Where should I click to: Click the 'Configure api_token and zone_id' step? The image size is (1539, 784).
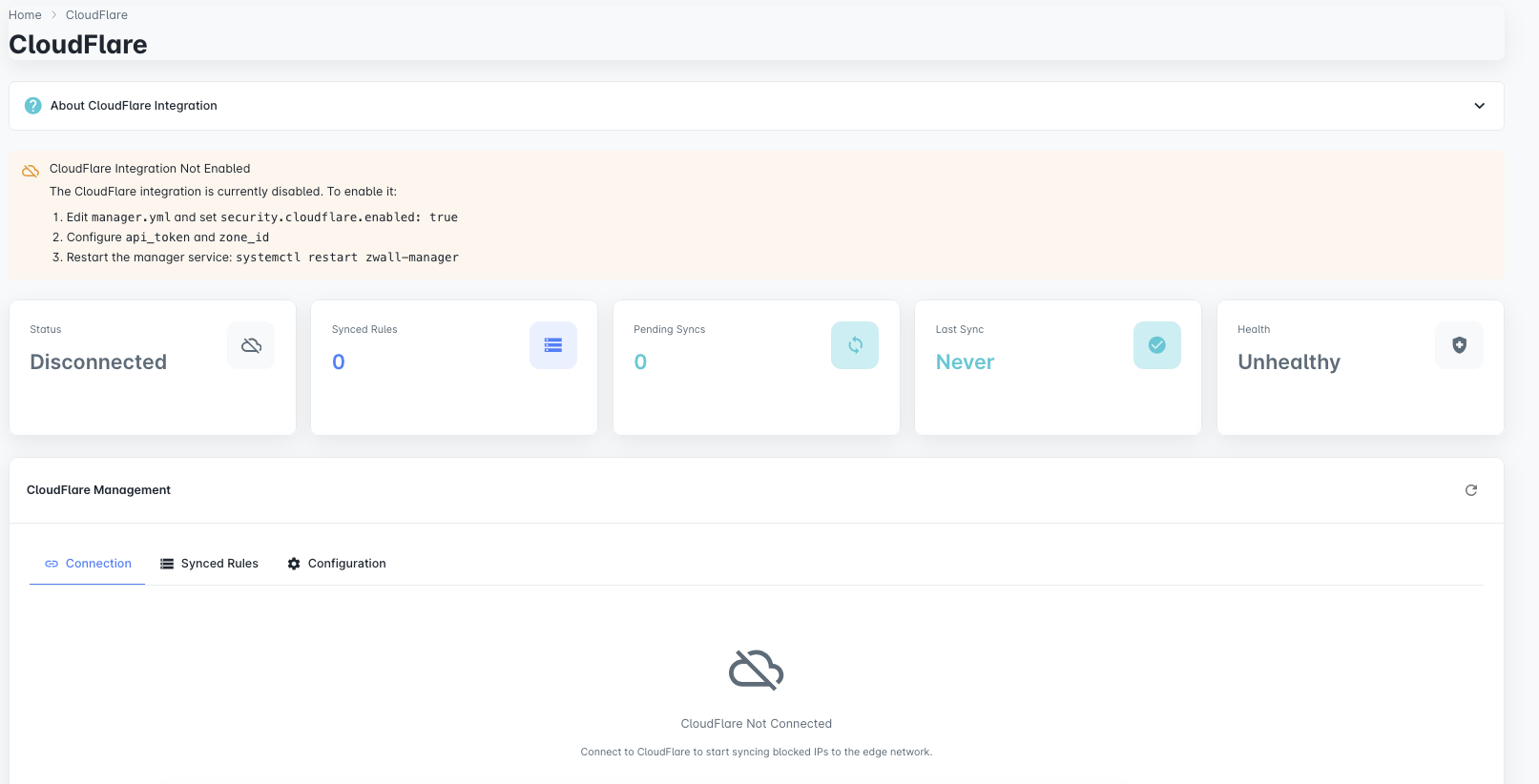click(x=168, y=237)
